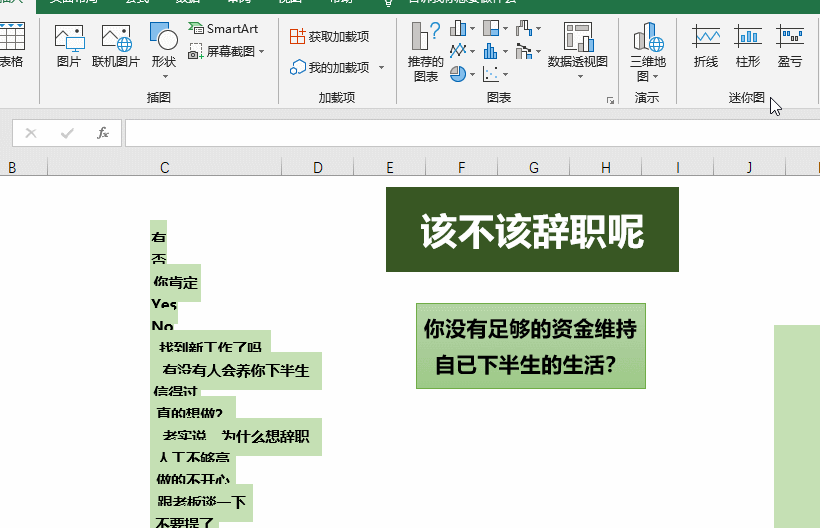Insert a SmartArt graphic
The width and height of the screenshot is (820, 528).
224,28
